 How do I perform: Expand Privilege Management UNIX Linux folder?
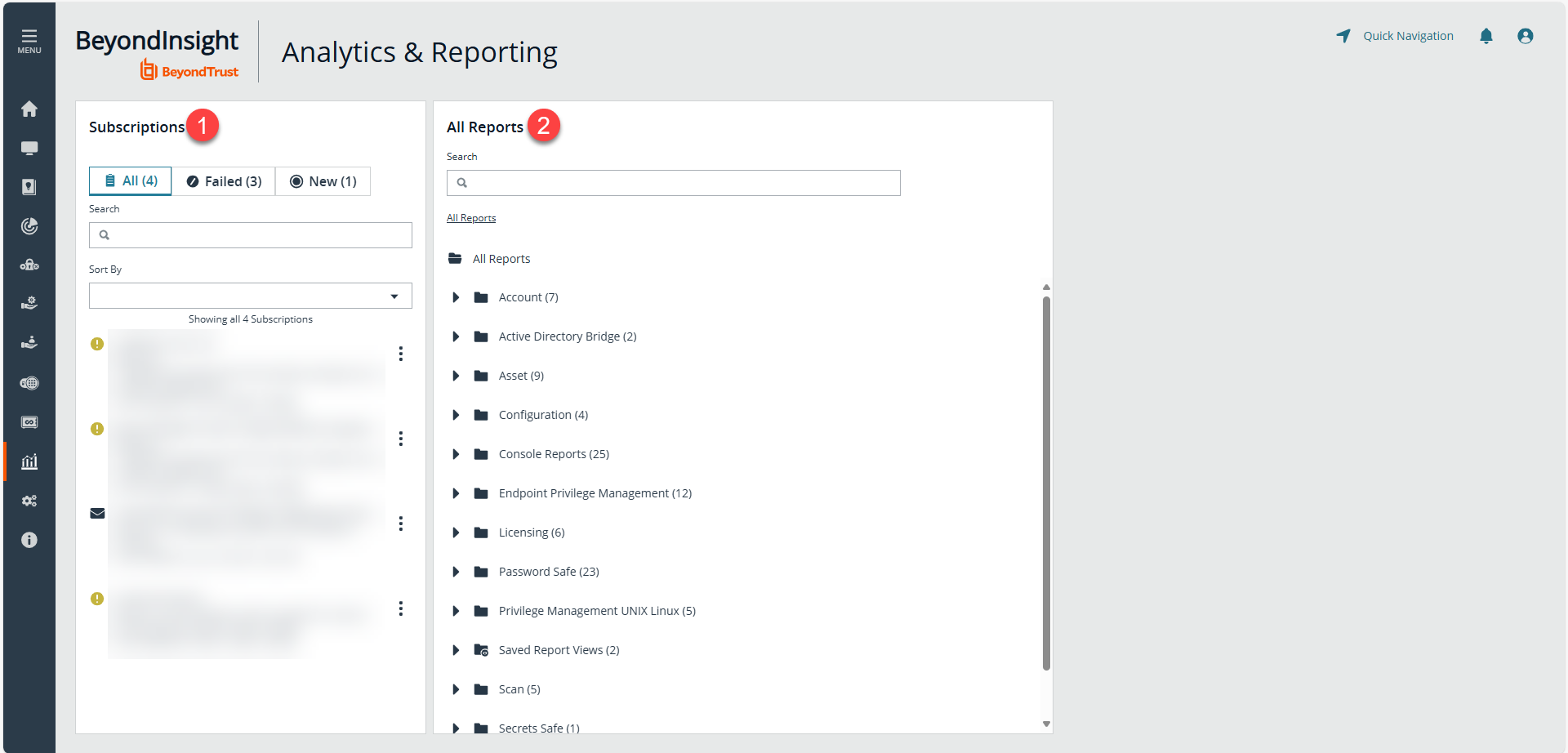(x=456, y=611)
